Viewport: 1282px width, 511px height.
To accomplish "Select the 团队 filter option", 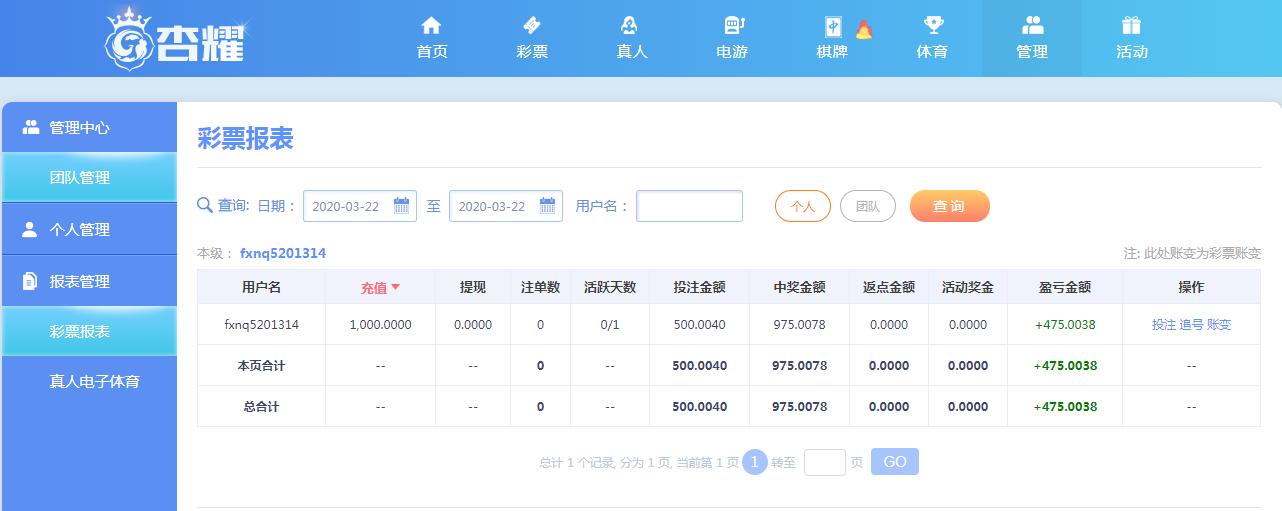I will point(868,206).
